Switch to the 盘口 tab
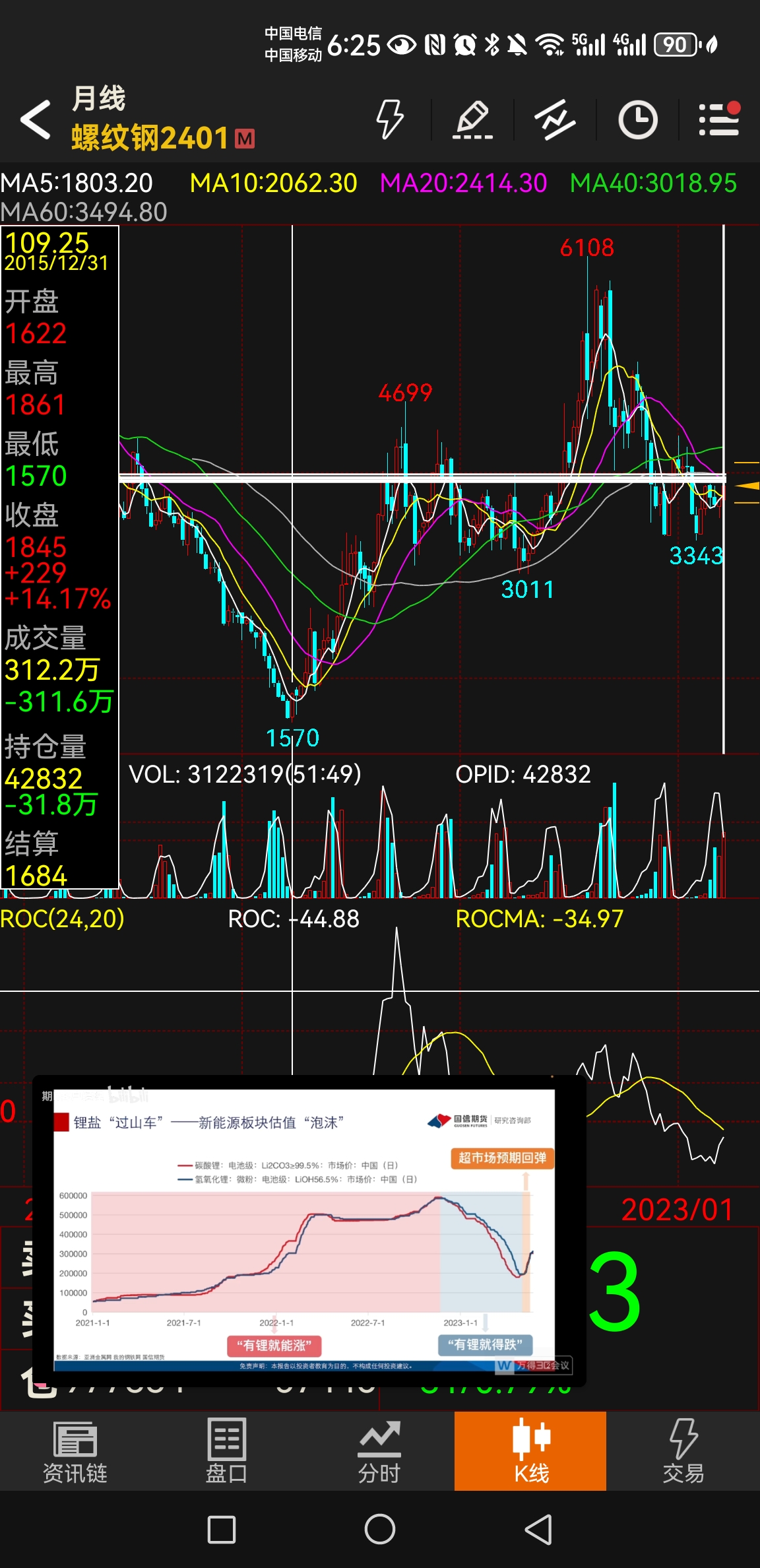Screen dimensions: 760x1568 point(227,1452)
